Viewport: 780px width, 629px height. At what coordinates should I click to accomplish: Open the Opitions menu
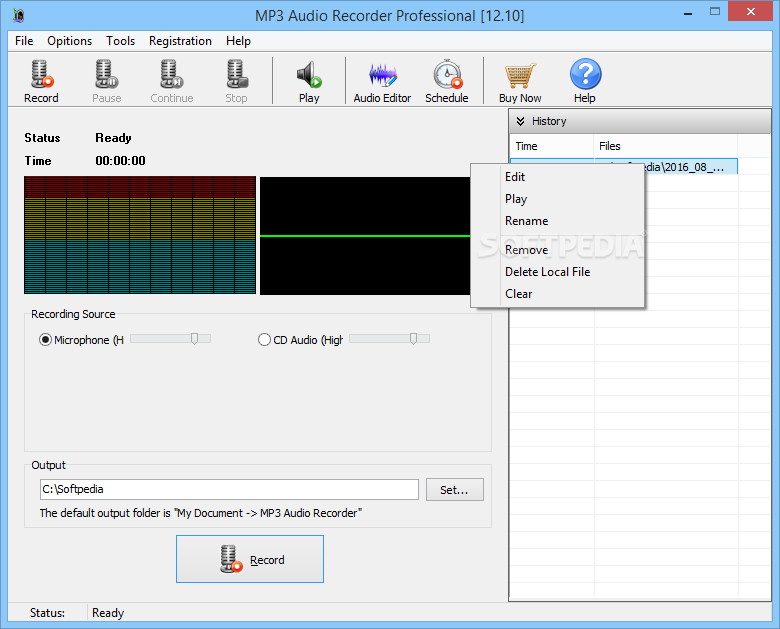tap(70, 41)
